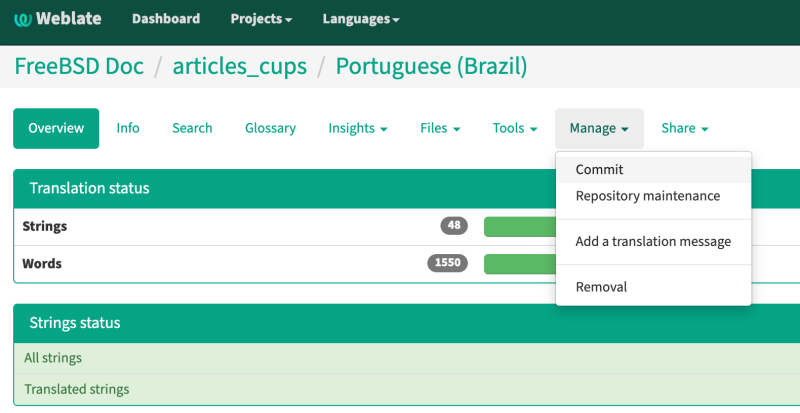Viewport: 800px width, 413px height.
Task: Open the FreeBSD Doc breadcrumb link
Action: point(79,66)
